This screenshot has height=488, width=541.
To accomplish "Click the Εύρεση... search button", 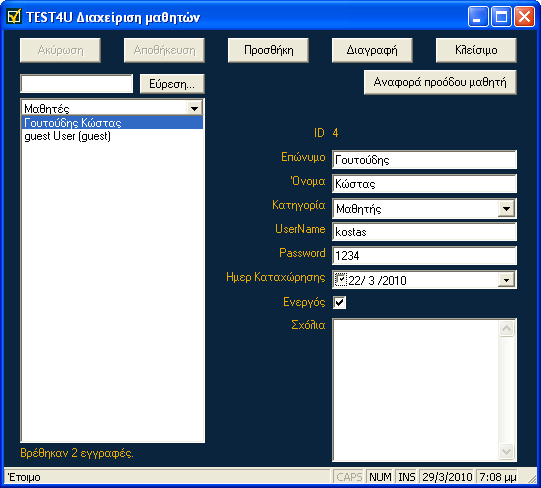I will coord(172,84).
